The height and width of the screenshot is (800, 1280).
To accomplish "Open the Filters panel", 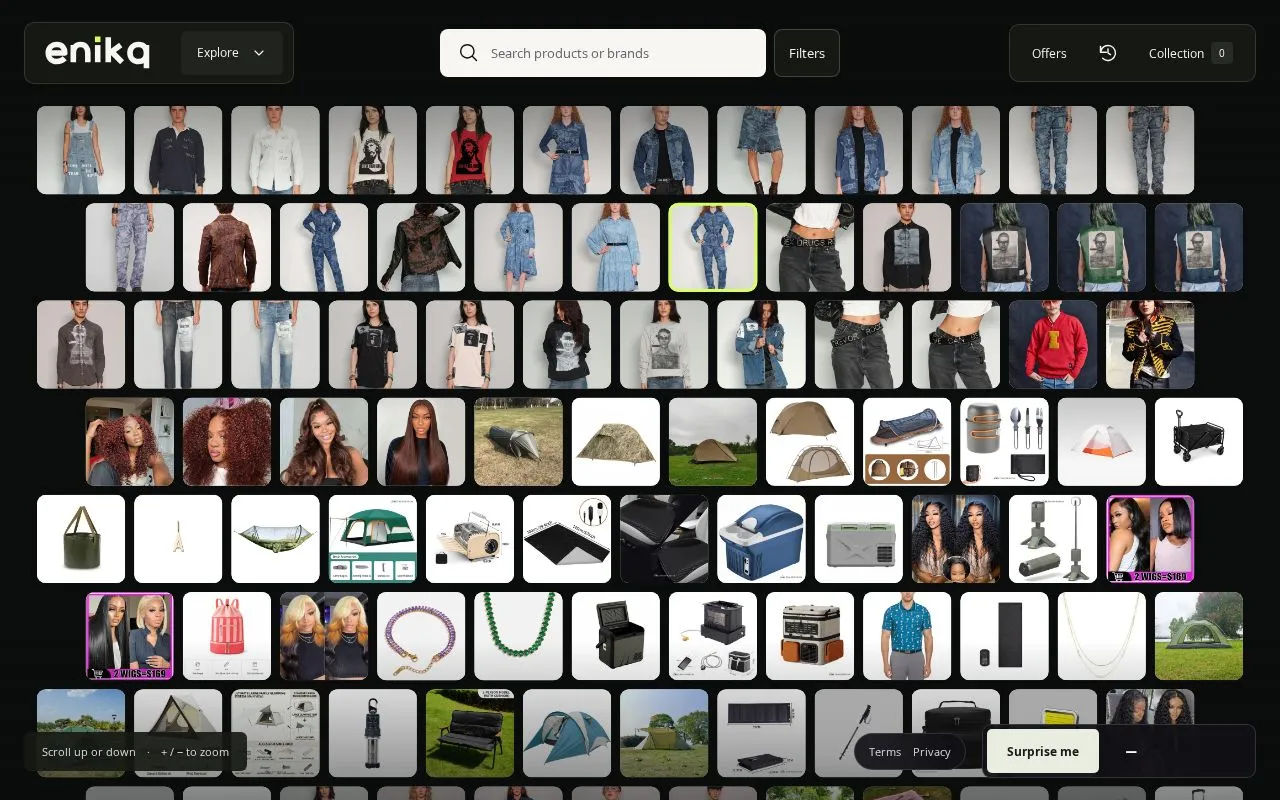I will point(807,53).
